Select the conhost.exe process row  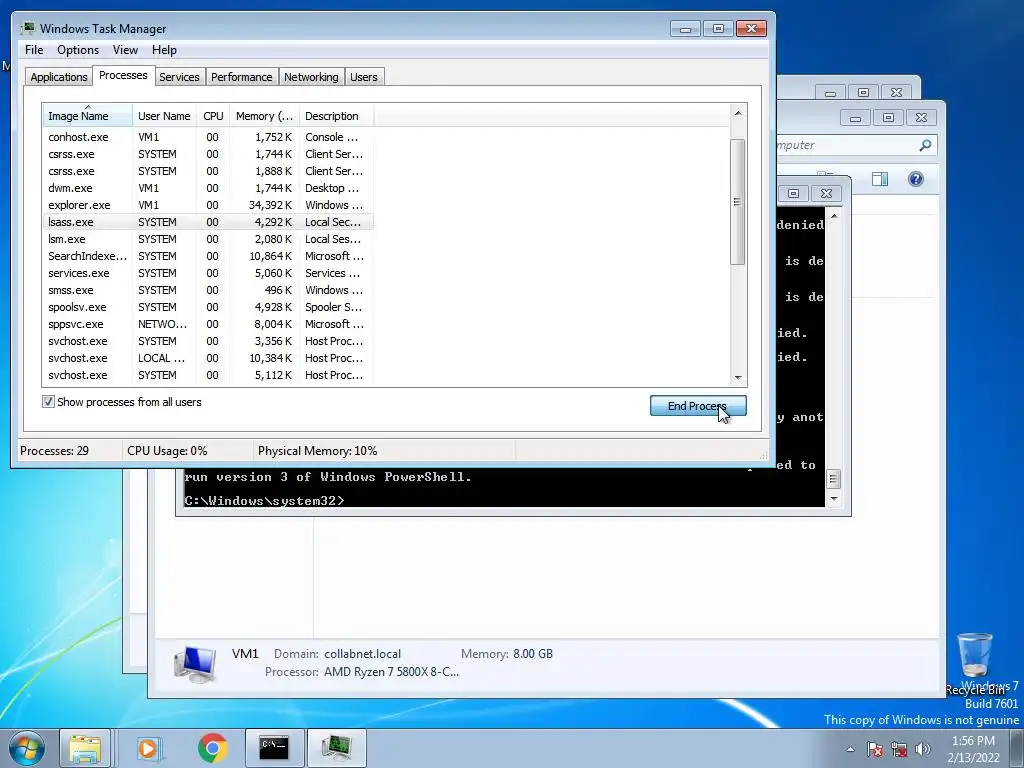(x=208, y=137)
